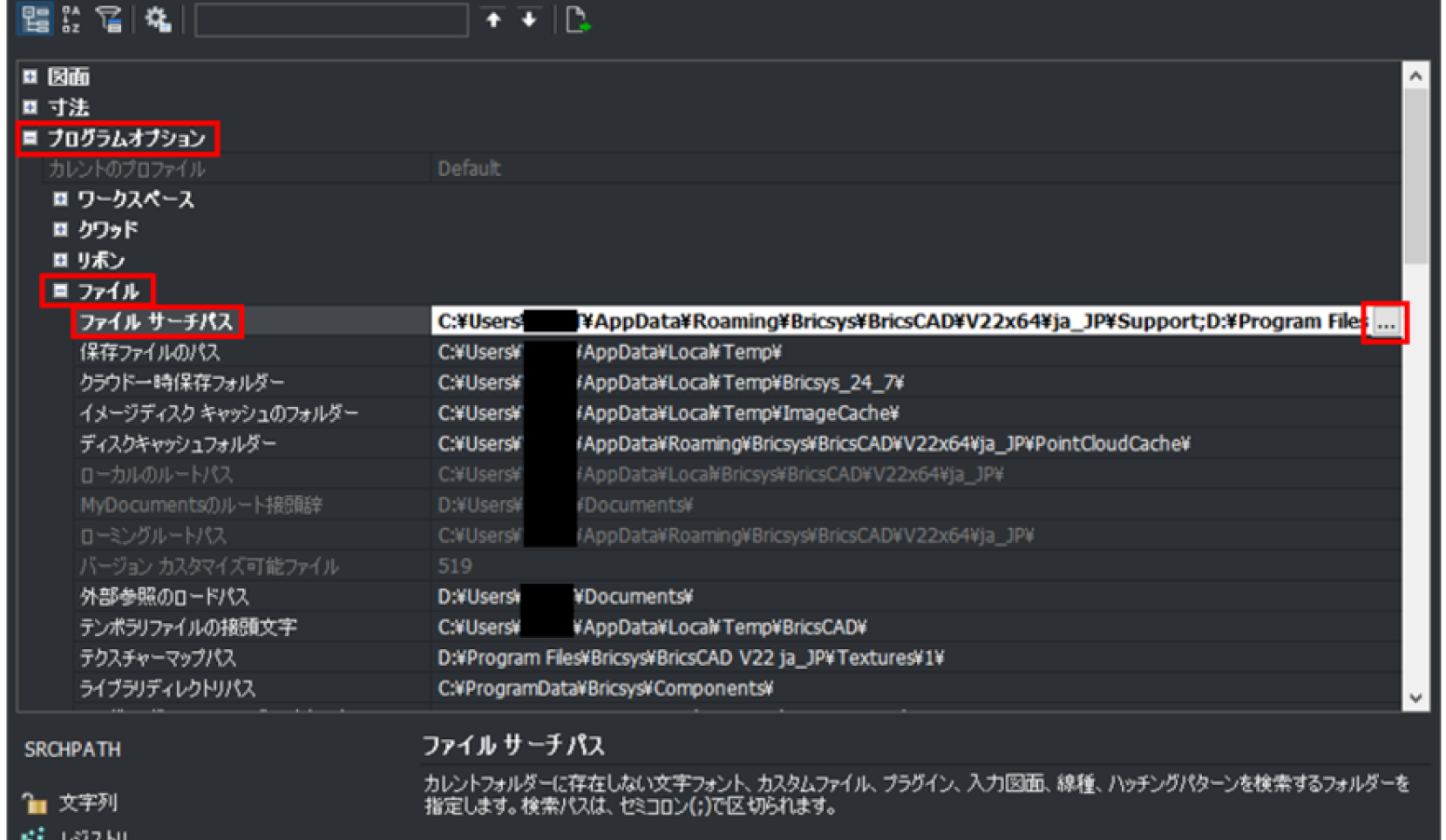1446x840 pixels.
Task: Click the Textures¥1¥ path value
Action: click(690, 658)
